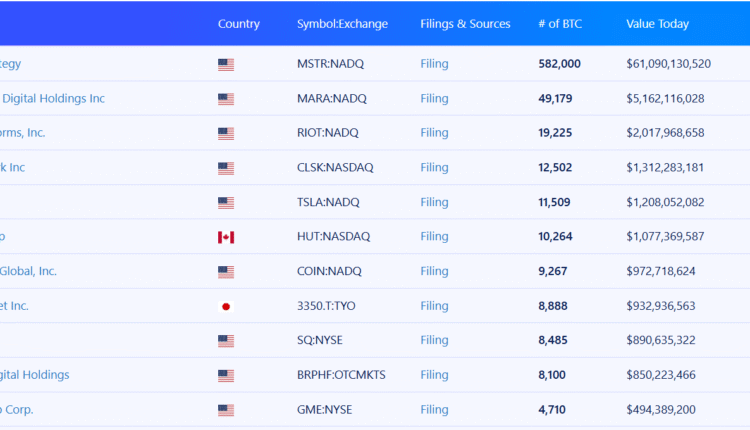
Task: Click the US flag in the BRPHF:OTCMKTS row
Action: tap(226, 376)
